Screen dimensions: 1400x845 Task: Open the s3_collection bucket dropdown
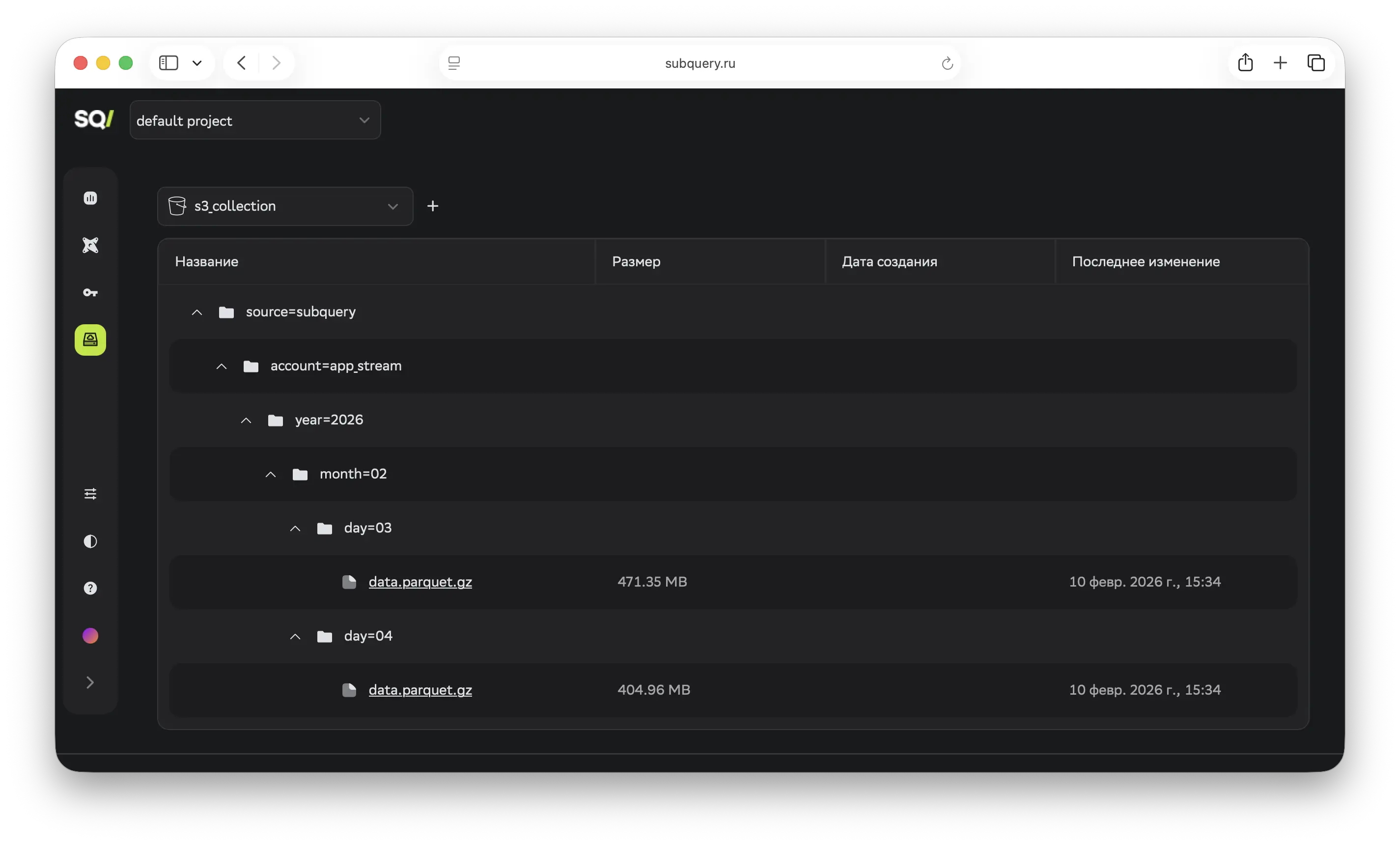click(x=285, y=206)
